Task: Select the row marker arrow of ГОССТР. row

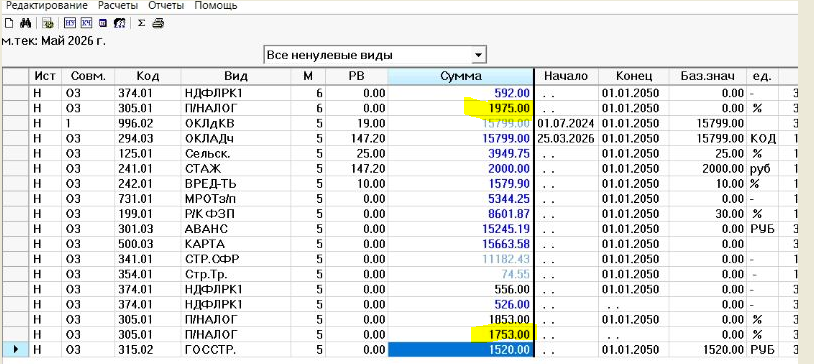Action: pyautogui.click(x=16, y=350)
